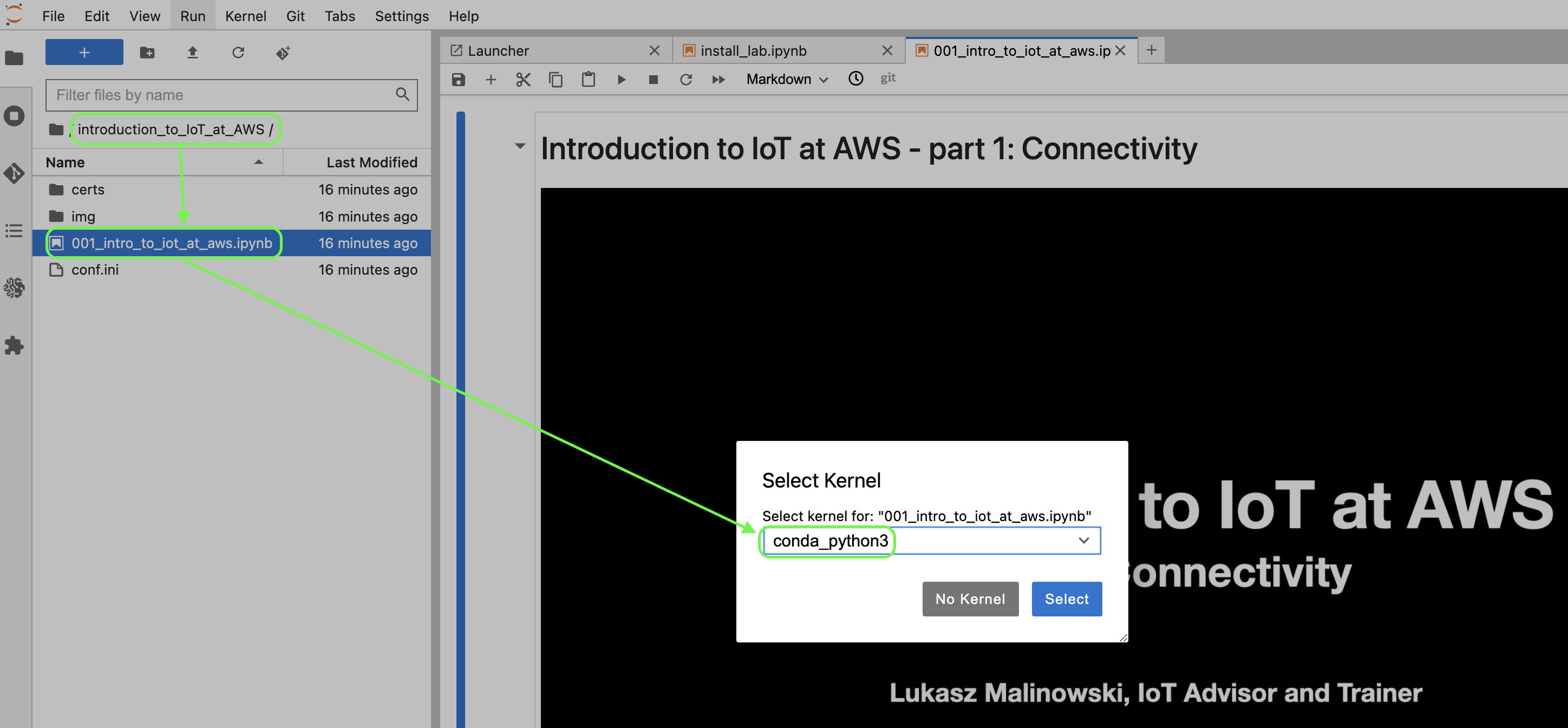
Task: Refresh the file list
Action: point(238,53)
